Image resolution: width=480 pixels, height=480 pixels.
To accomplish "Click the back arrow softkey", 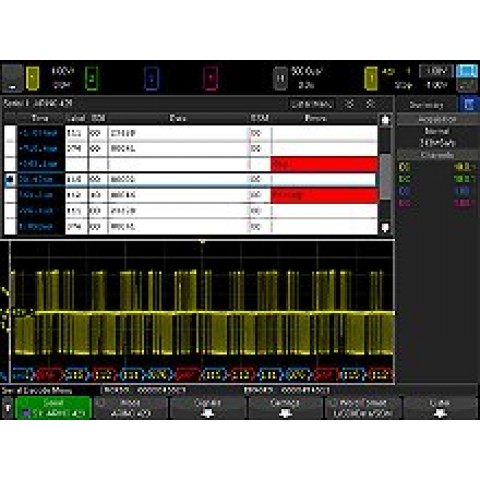I will point(7,408).
